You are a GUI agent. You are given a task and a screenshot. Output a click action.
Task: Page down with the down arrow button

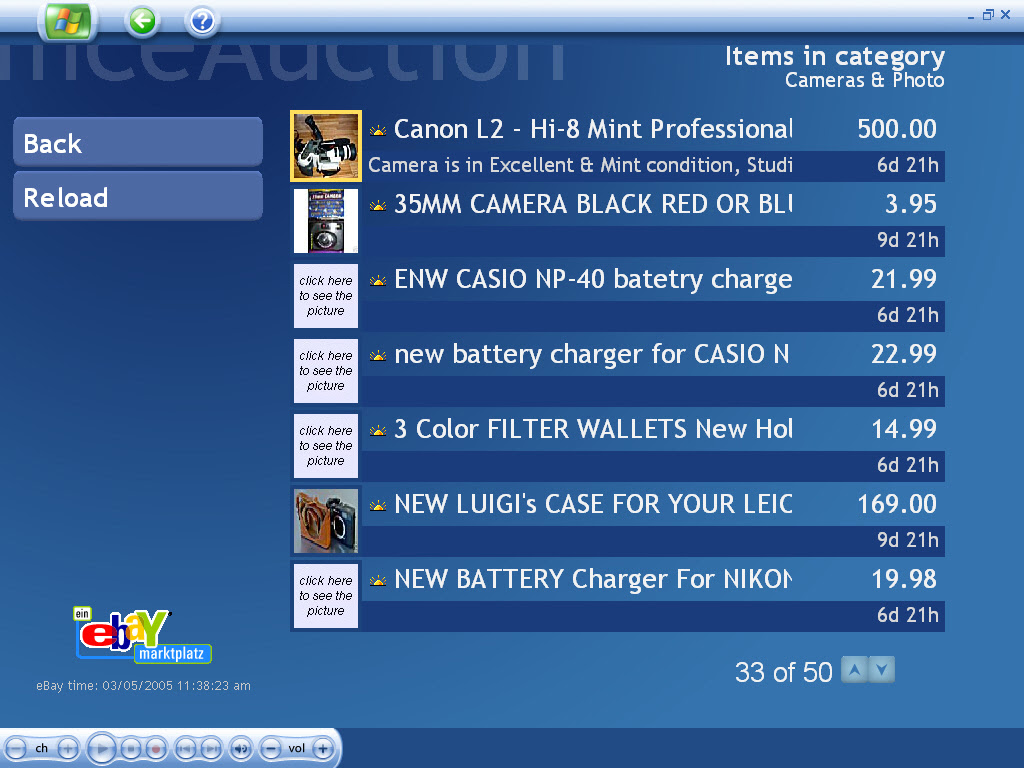click(882, 670)
